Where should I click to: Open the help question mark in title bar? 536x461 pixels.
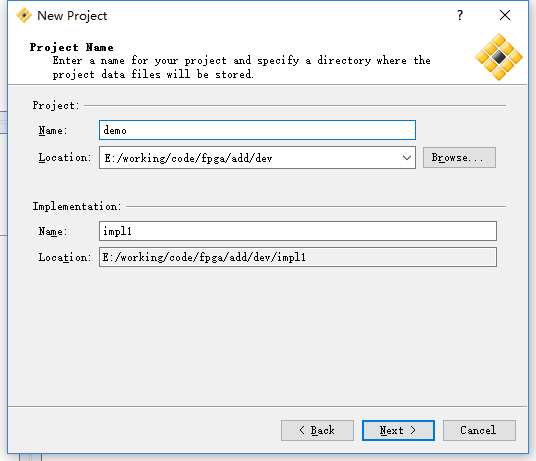(x=460, y=15)
